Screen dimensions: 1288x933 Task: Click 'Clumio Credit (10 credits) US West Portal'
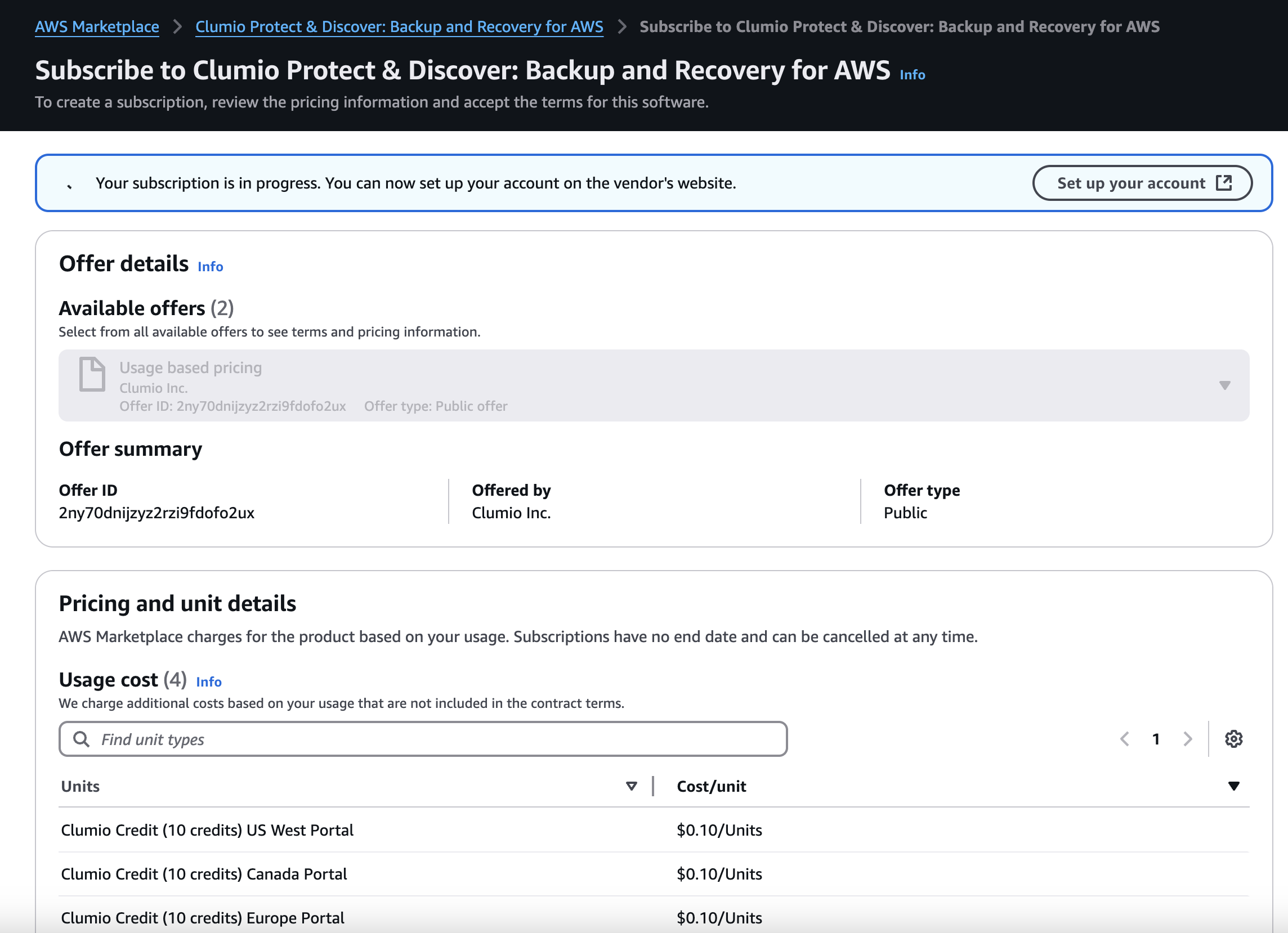tap(207, 830)
